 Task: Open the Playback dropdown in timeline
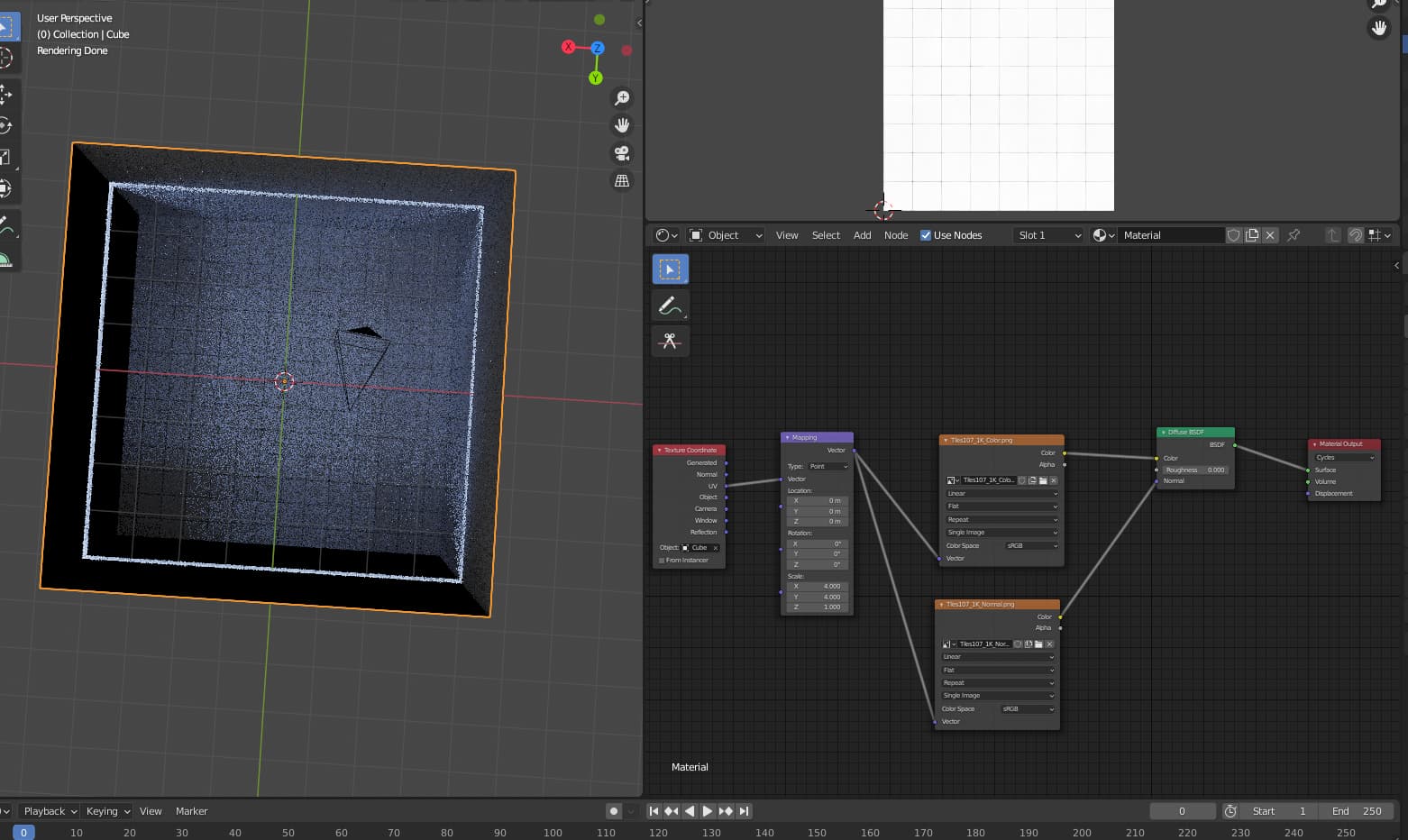pyautogui.click(x=50, y=811)
